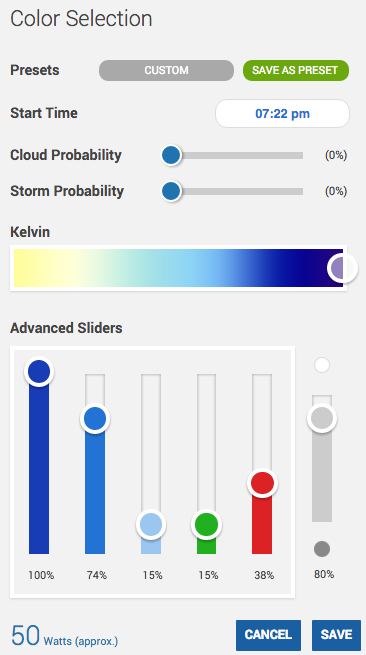Viewport: 366px width, 655px height.
Task: Click the white circle above brightness slider
Action: (322, 365)
